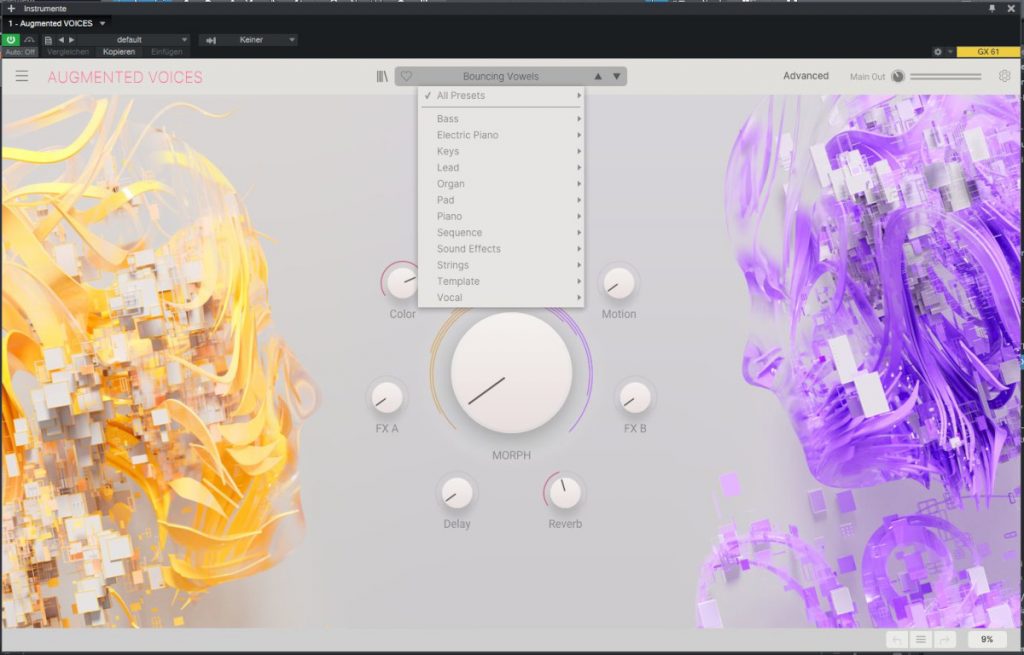Screen dimensions: 1024x655
Task: Open the host gear settings icon
Action: tap(938, 52)
